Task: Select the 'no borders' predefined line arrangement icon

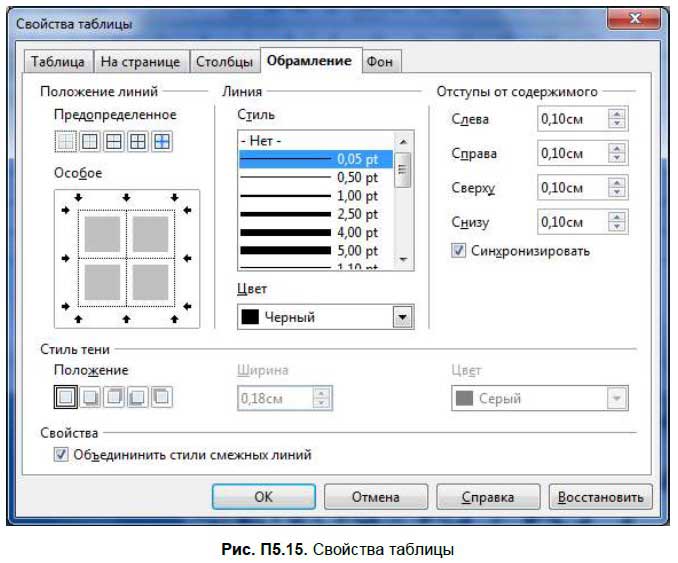Action: click(x=66, y=141)
